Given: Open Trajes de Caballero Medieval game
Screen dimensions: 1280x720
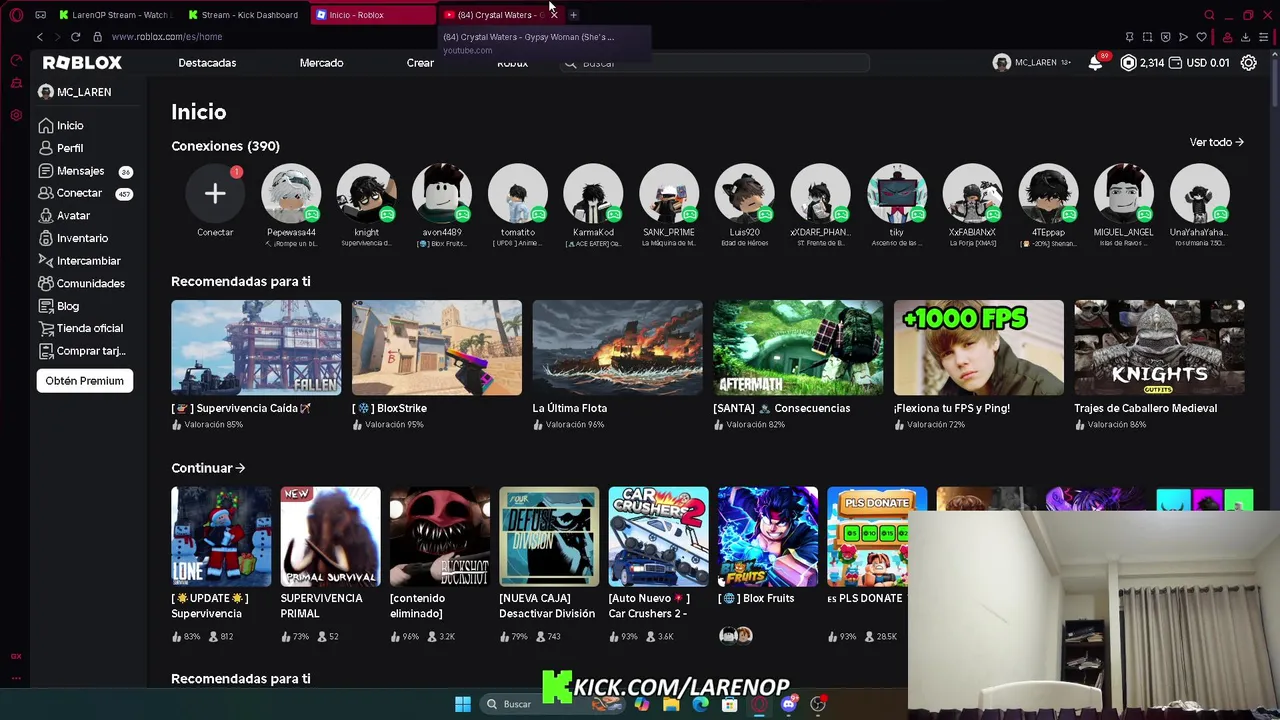Looking at the screenshot, I should coord(1159,347).
